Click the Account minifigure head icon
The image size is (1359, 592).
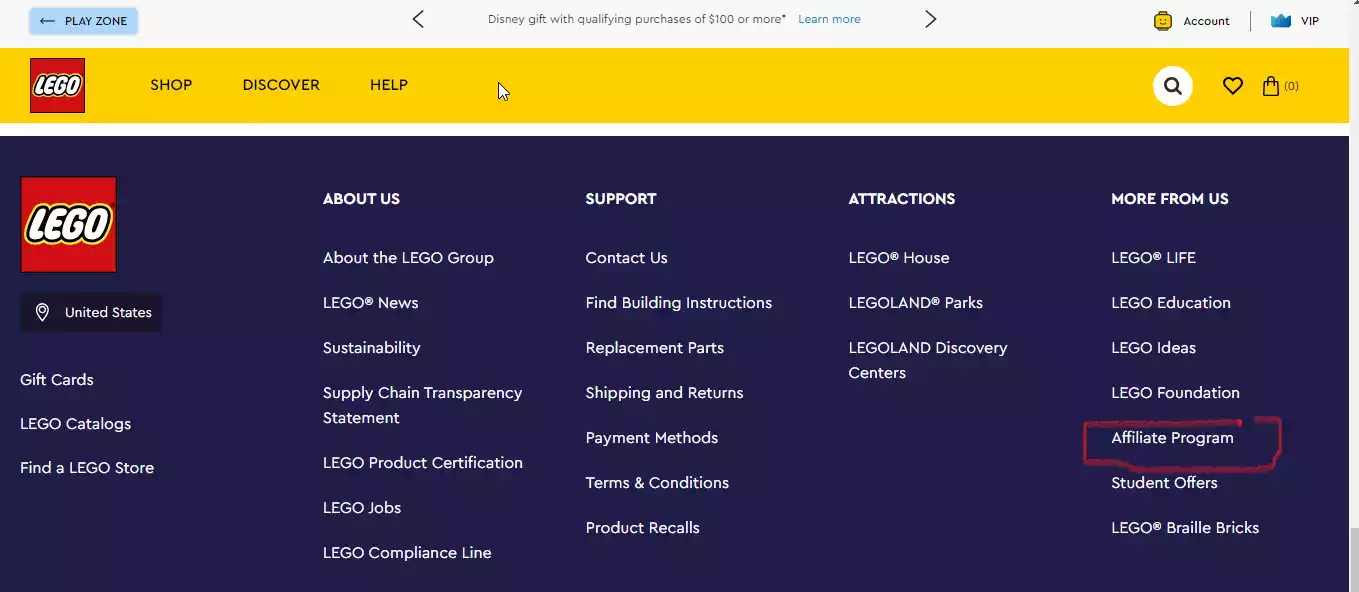1163,20
